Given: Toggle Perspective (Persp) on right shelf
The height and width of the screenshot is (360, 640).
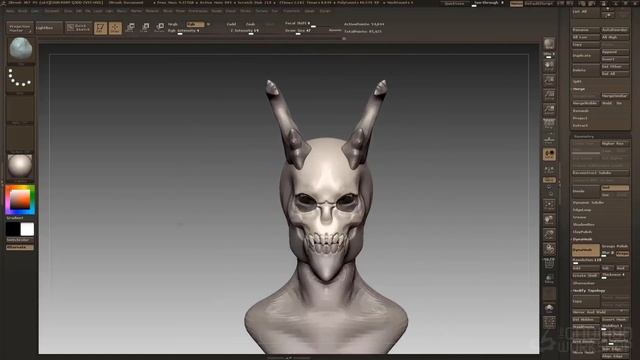Looking at the screenshot, I should pos(549,124).
